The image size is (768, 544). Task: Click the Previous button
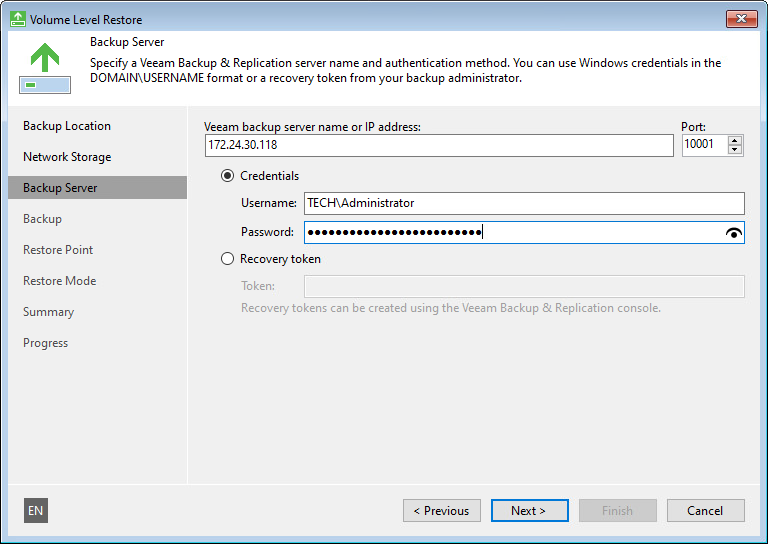pyautogui.click(x=442, y=511)
